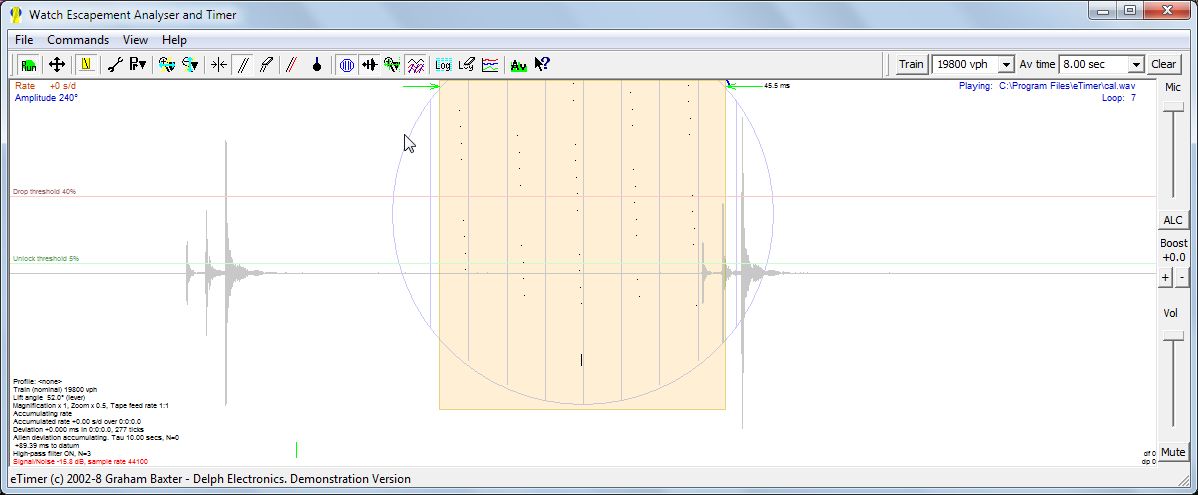Viewport: 1198px width, 495px height.
Task: Increase Boost with the plus button
Action: point(1165,277)
